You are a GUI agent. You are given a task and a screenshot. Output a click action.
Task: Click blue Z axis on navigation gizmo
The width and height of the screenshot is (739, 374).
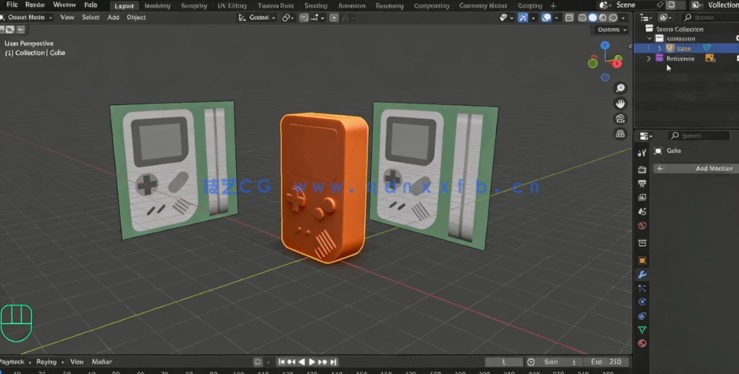tap(605, 45)
